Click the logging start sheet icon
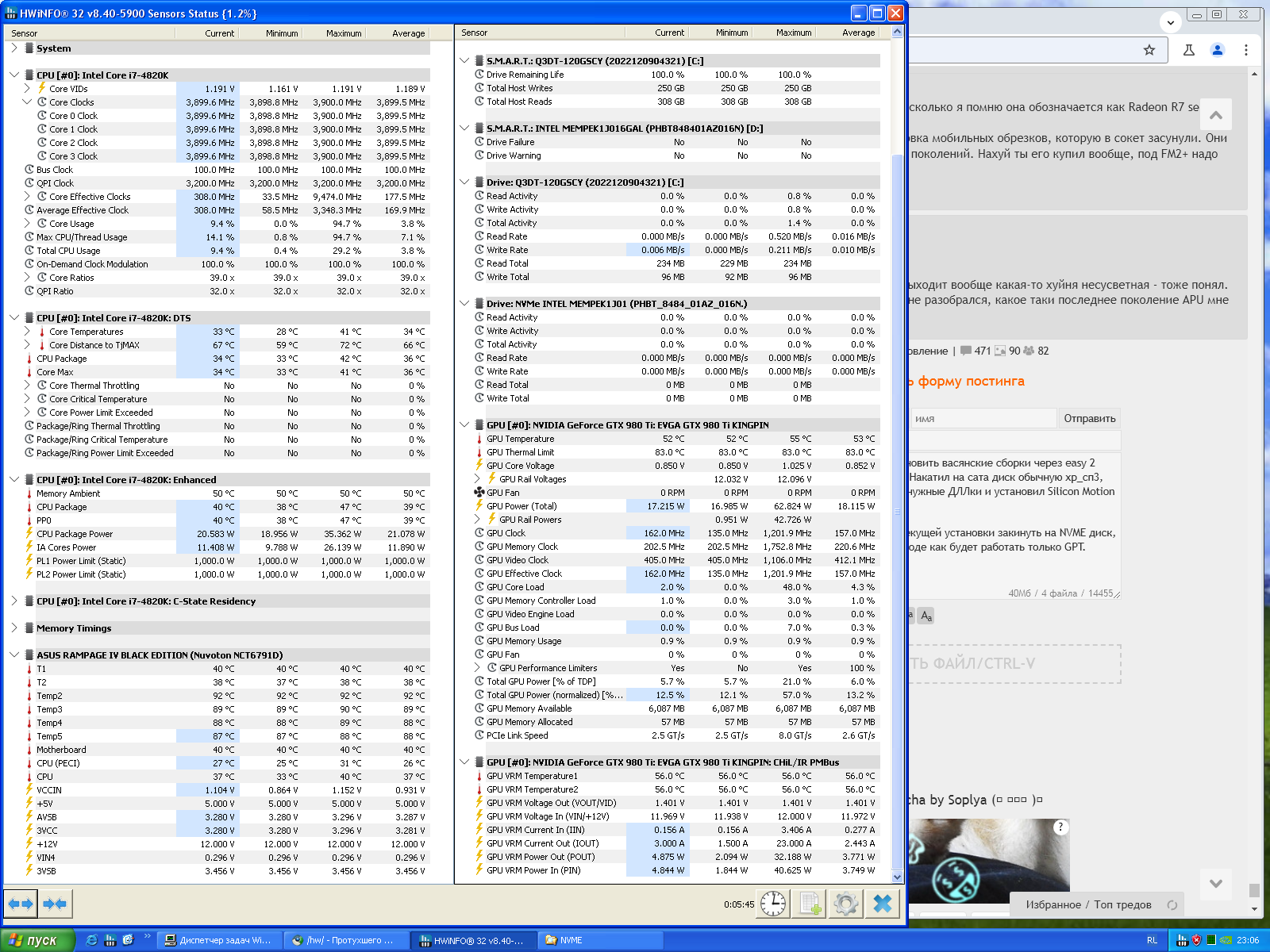 click(x=810, y=904)
